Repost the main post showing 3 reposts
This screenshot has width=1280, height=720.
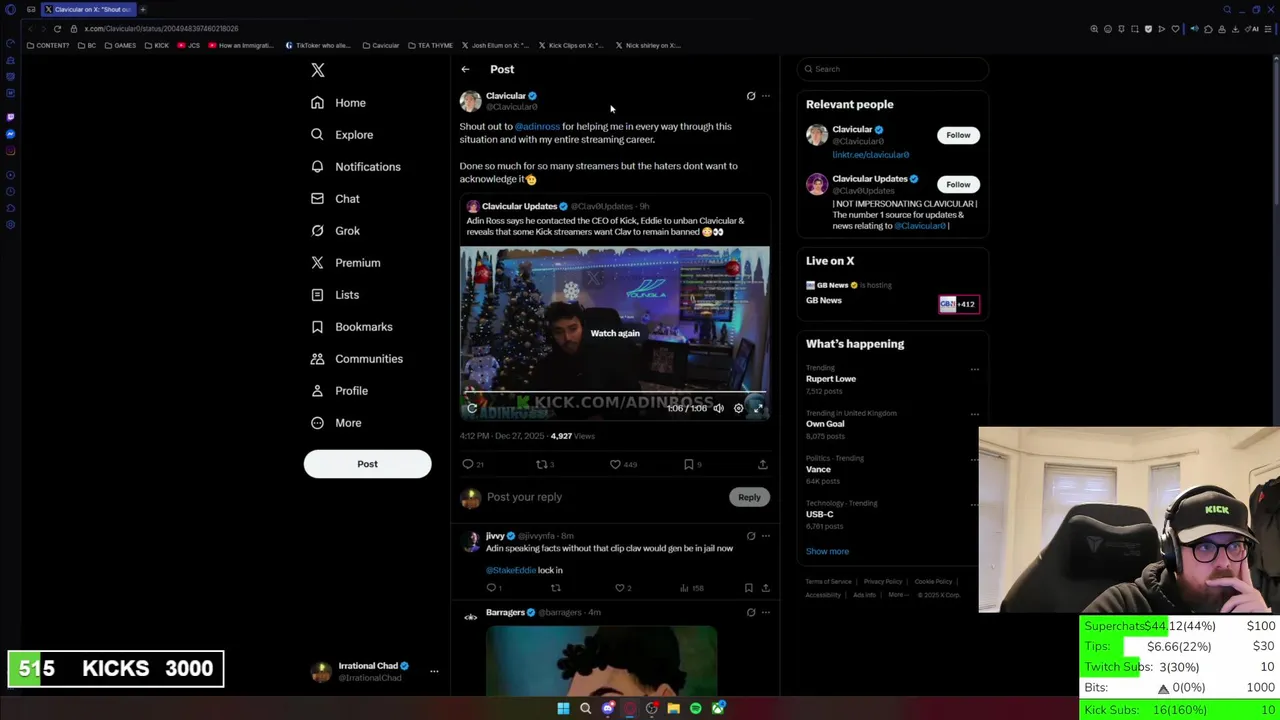[x=545, y=464]
